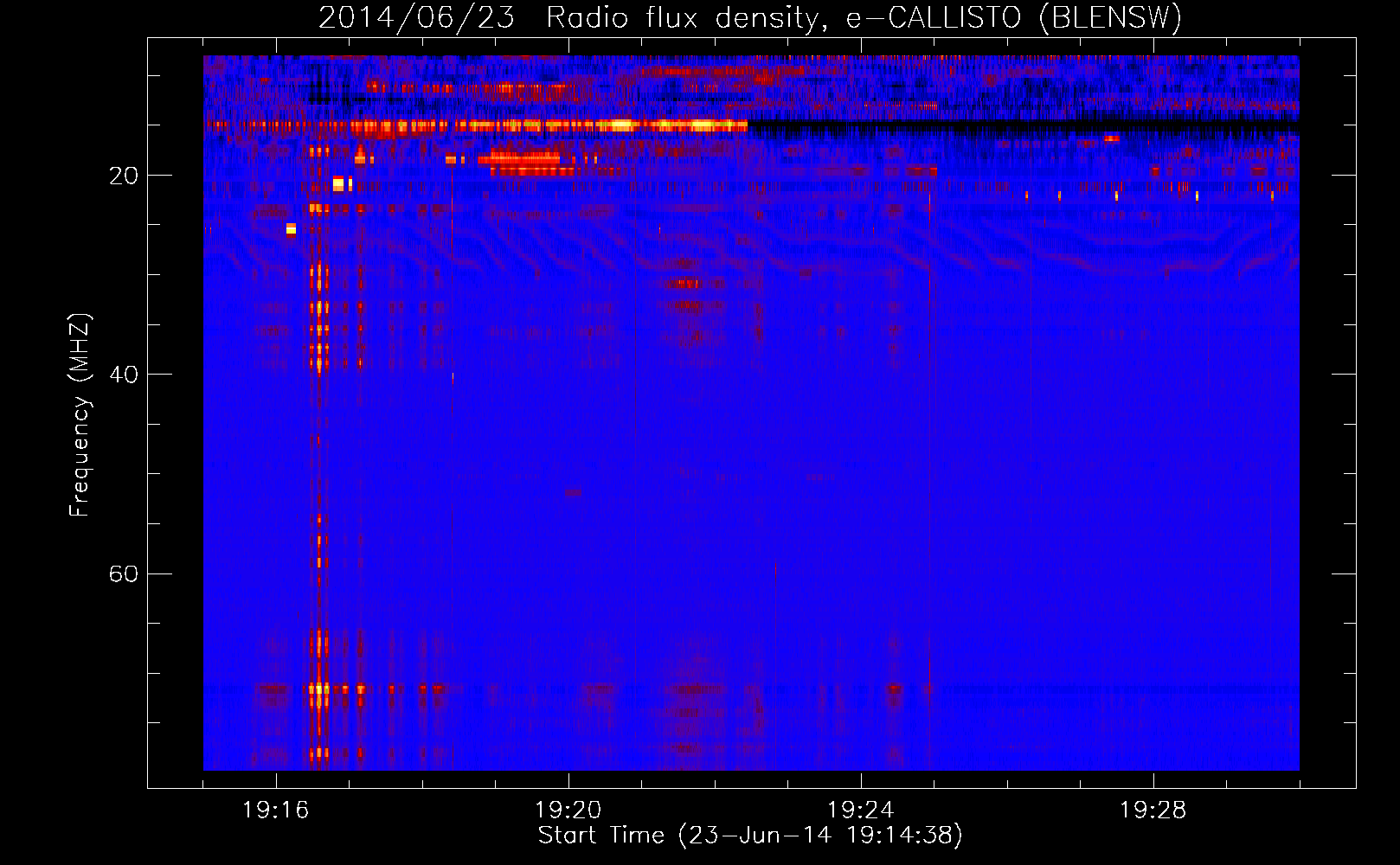The height and width of the screenshot is (865, 1400).
Task: Click the 20 MHz frequency tick label
Action: (124, 176)
